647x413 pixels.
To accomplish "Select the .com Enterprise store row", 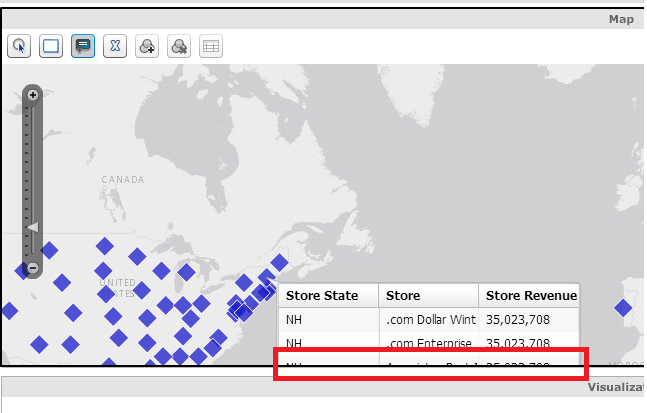I will pyautogui.click(x=429, y=342).
